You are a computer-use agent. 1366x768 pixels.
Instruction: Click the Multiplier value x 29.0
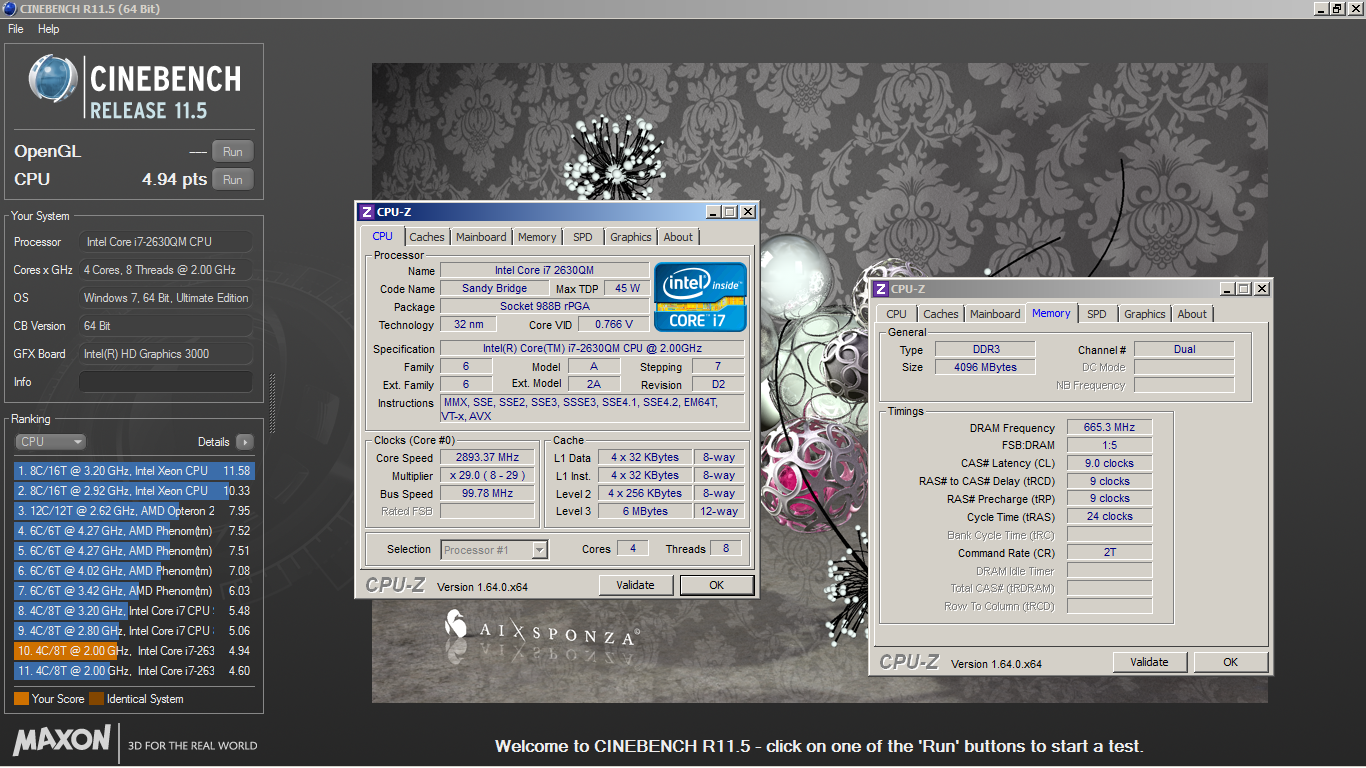coord(489,476)
